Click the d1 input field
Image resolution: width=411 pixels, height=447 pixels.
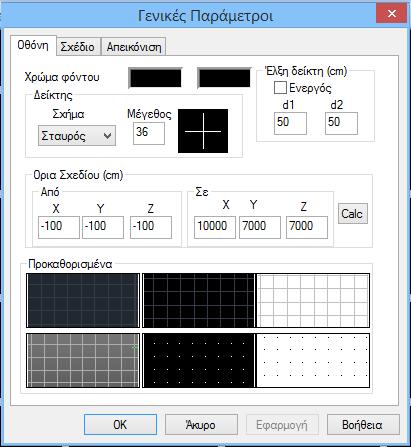[x=290, y=123]
